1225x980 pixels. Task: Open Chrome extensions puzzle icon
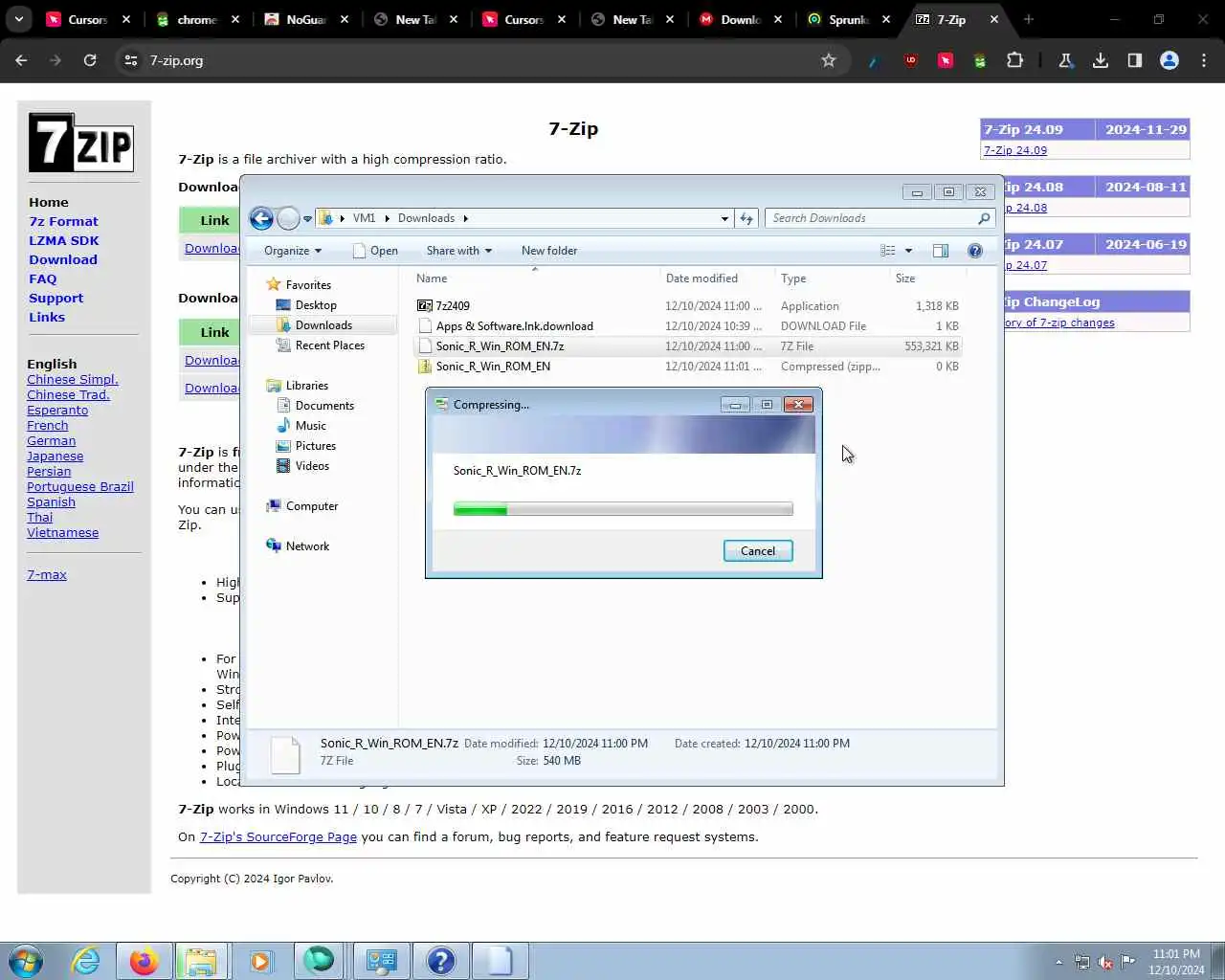tap(1014, 60)
